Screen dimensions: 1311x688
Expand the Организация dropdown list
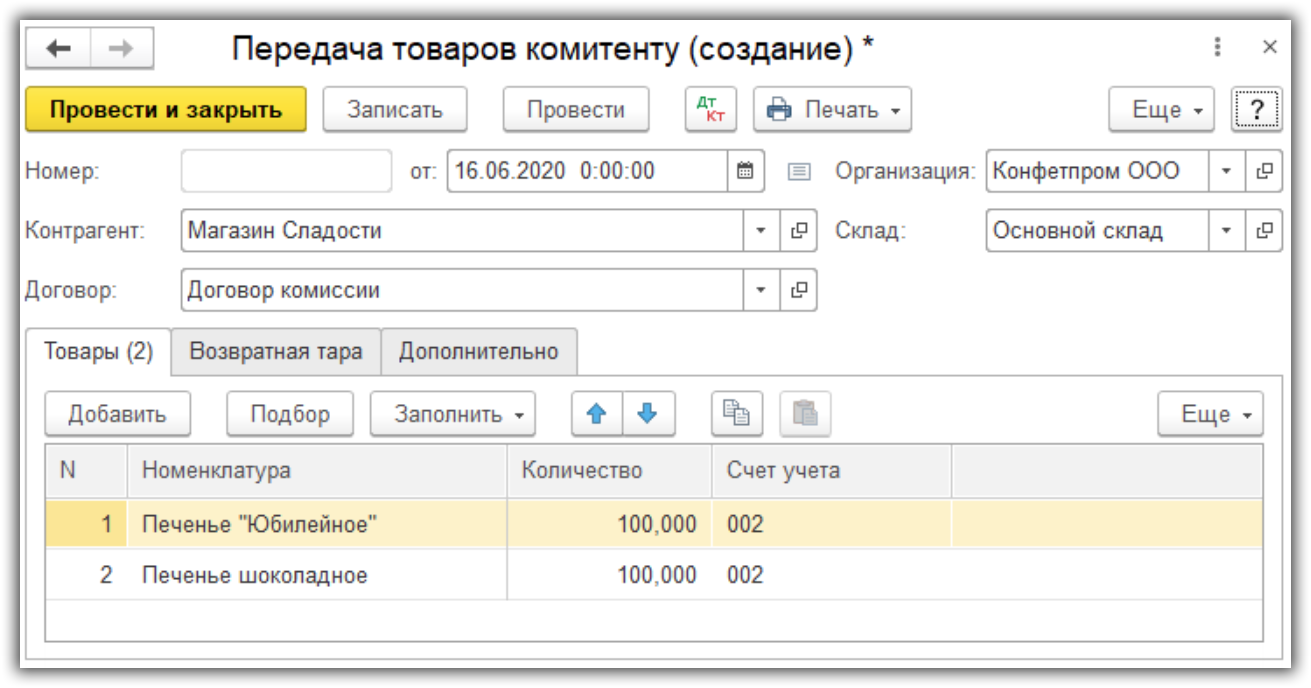coord(1226,171)
